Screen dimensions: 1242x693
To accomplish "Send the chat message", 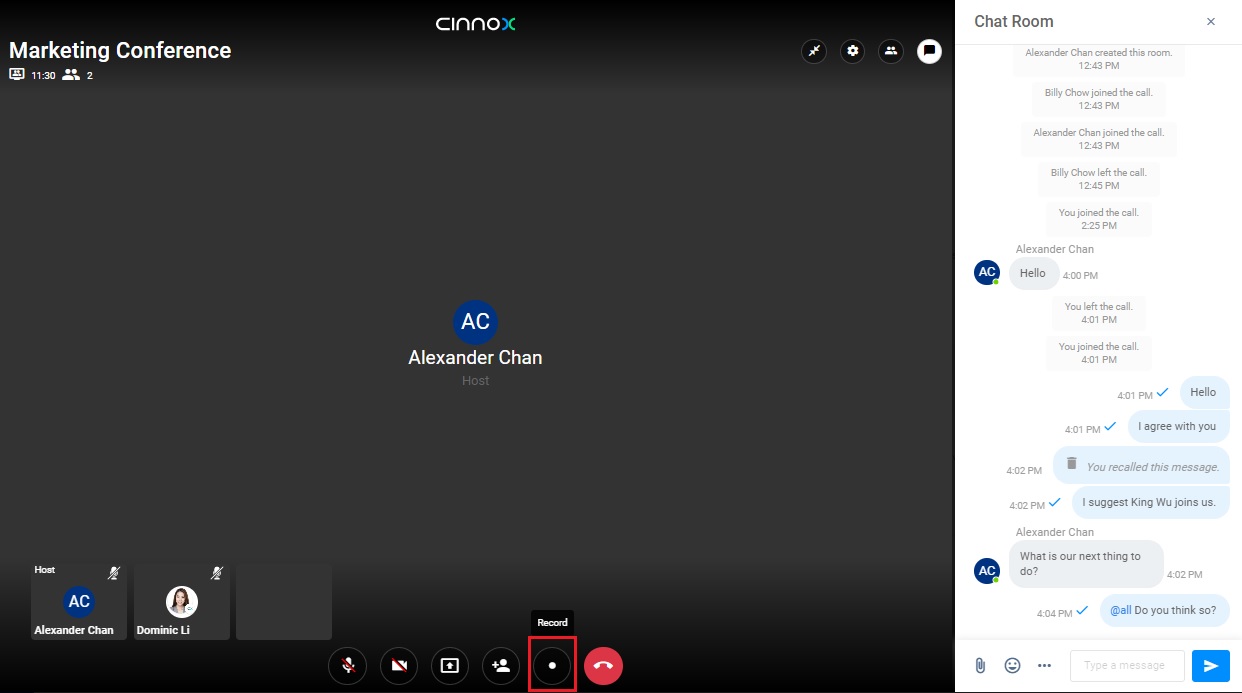I will [1211, 665].
